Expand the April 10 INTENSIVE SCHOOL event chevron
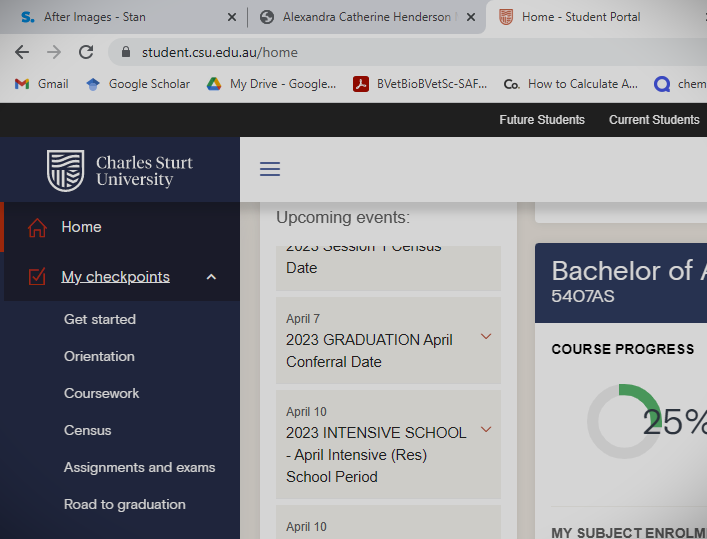 (x=486, y=429)
